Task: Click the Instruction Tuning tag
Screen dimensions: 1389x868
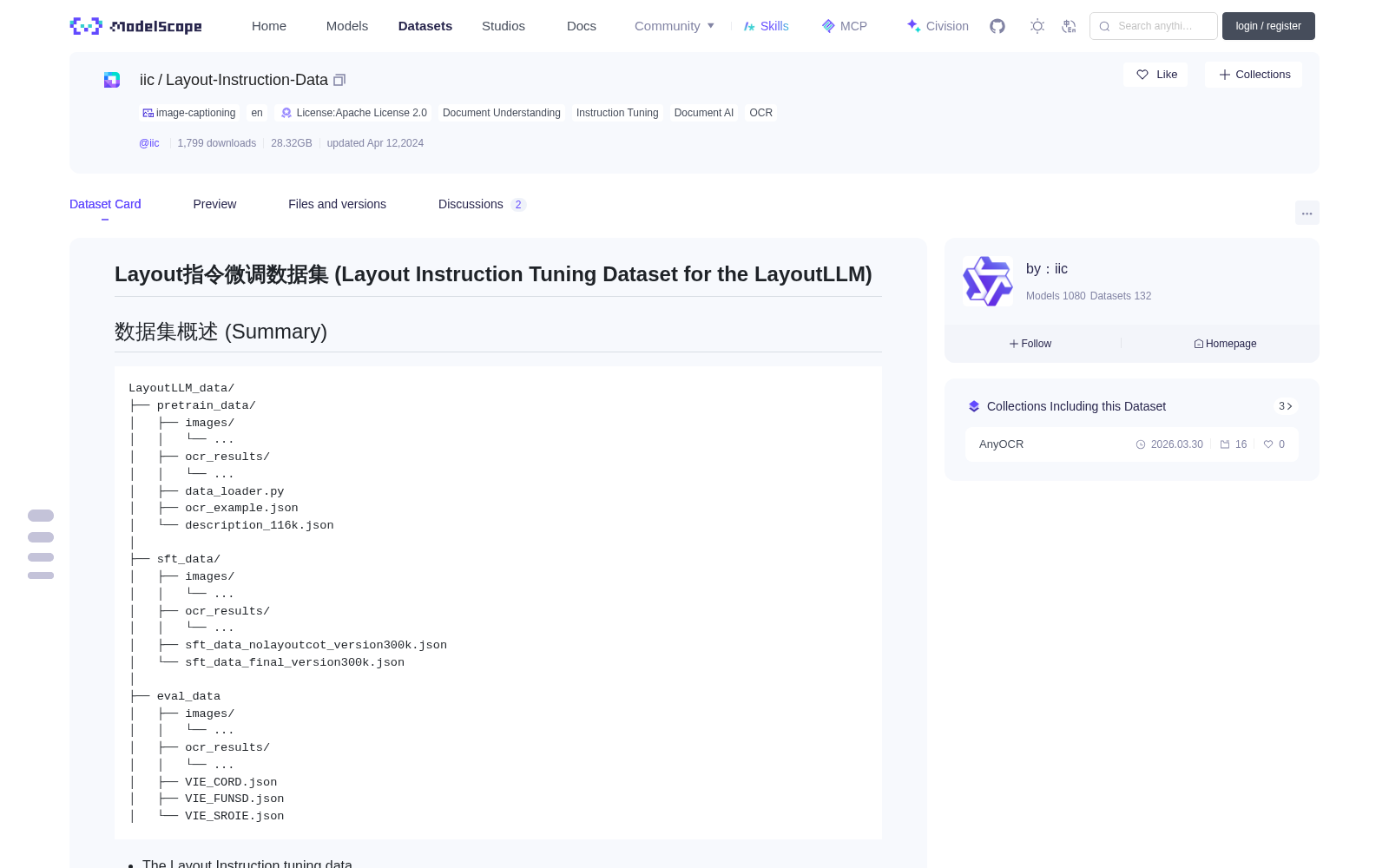Action: coord(617,113)
